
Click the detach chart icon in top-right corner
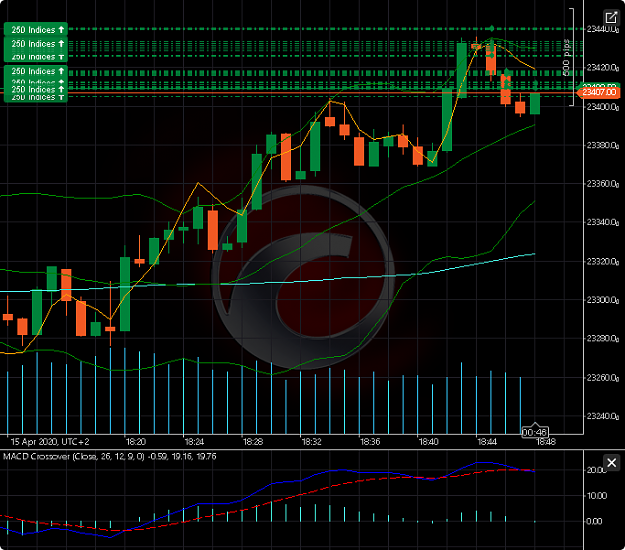point(611,18)
